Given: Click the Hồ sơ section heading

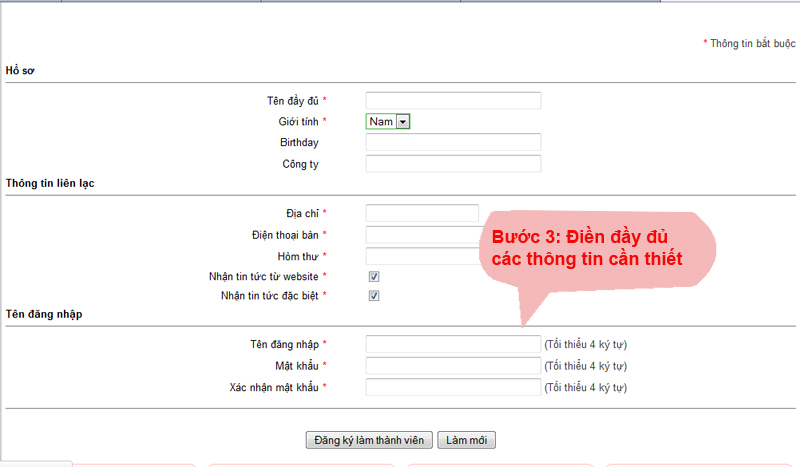Looking at the screenshot, I should [x=20, y=70].
